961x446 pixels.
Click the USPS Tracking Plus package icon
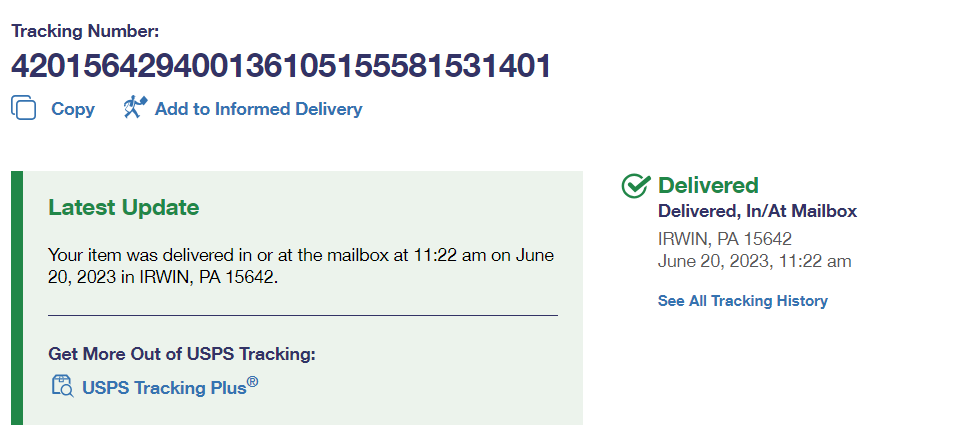[62, 387]
